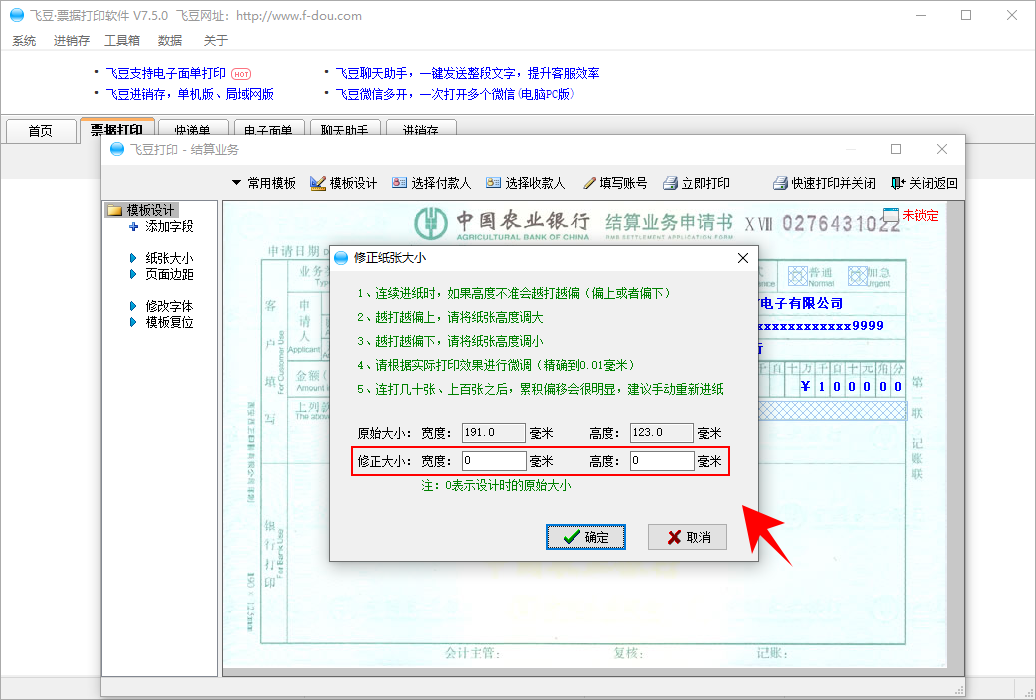Minimize the main 飞豆票据打印软件 window
This screenshot has height=700, width=1036.
921,15
